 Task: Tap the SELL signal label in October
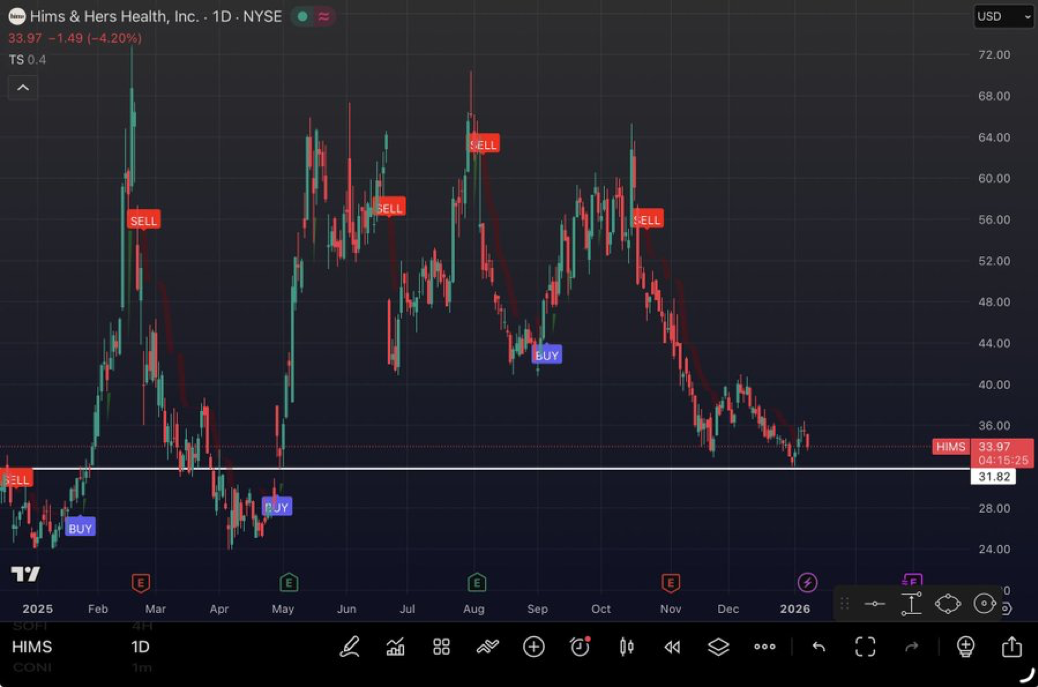tap(647, 220)
